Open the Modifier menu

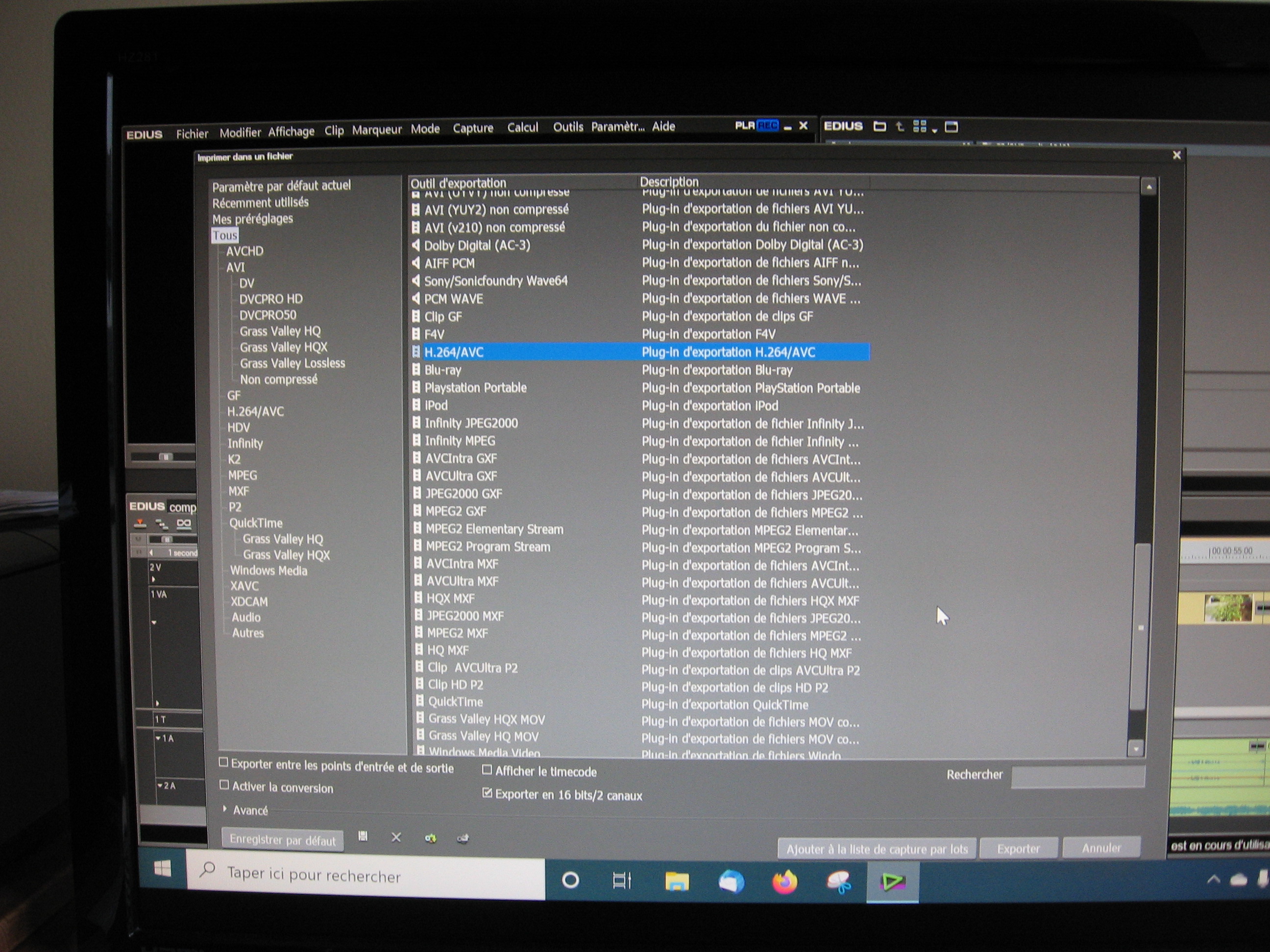(x=240, y=133)
